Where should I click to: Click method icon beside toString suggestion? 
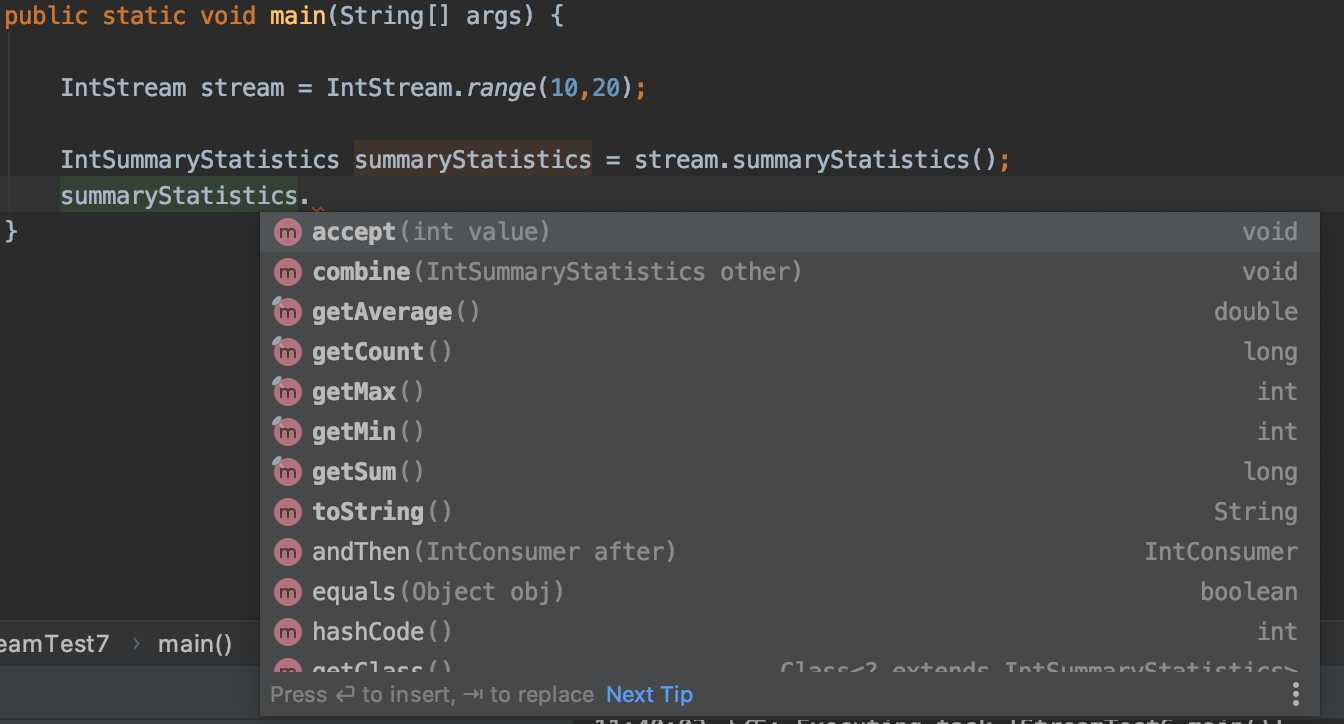(287, 512)
